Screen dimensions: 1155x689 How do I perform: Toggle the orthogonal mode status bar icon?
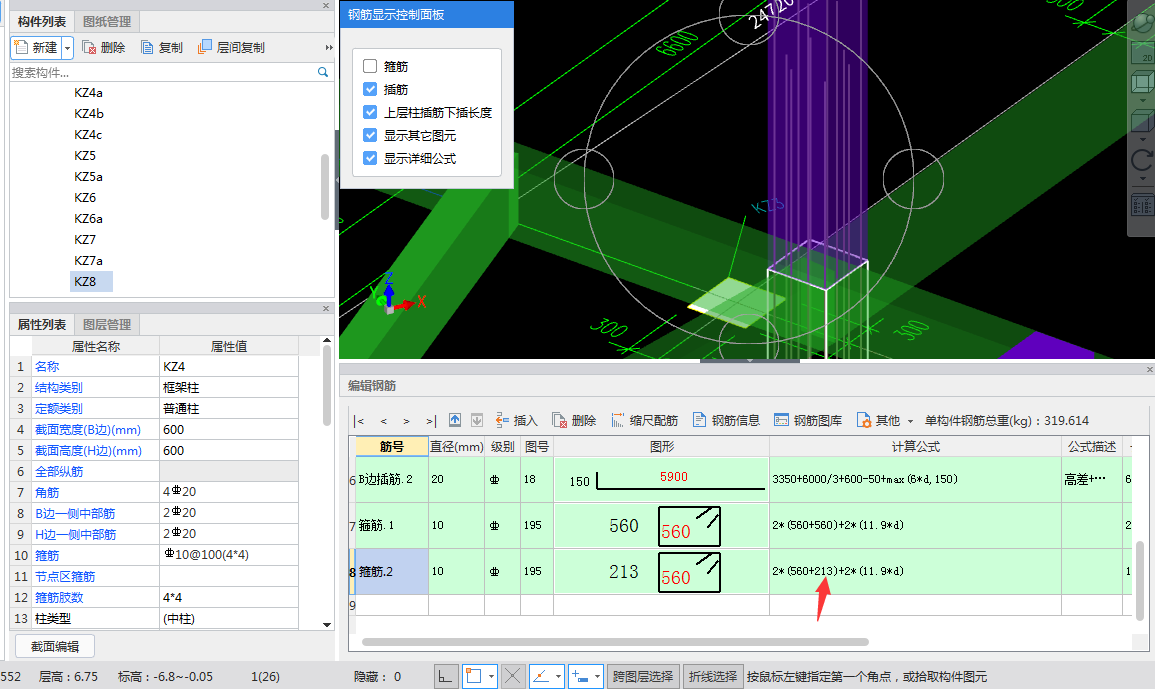pos(446,676)
